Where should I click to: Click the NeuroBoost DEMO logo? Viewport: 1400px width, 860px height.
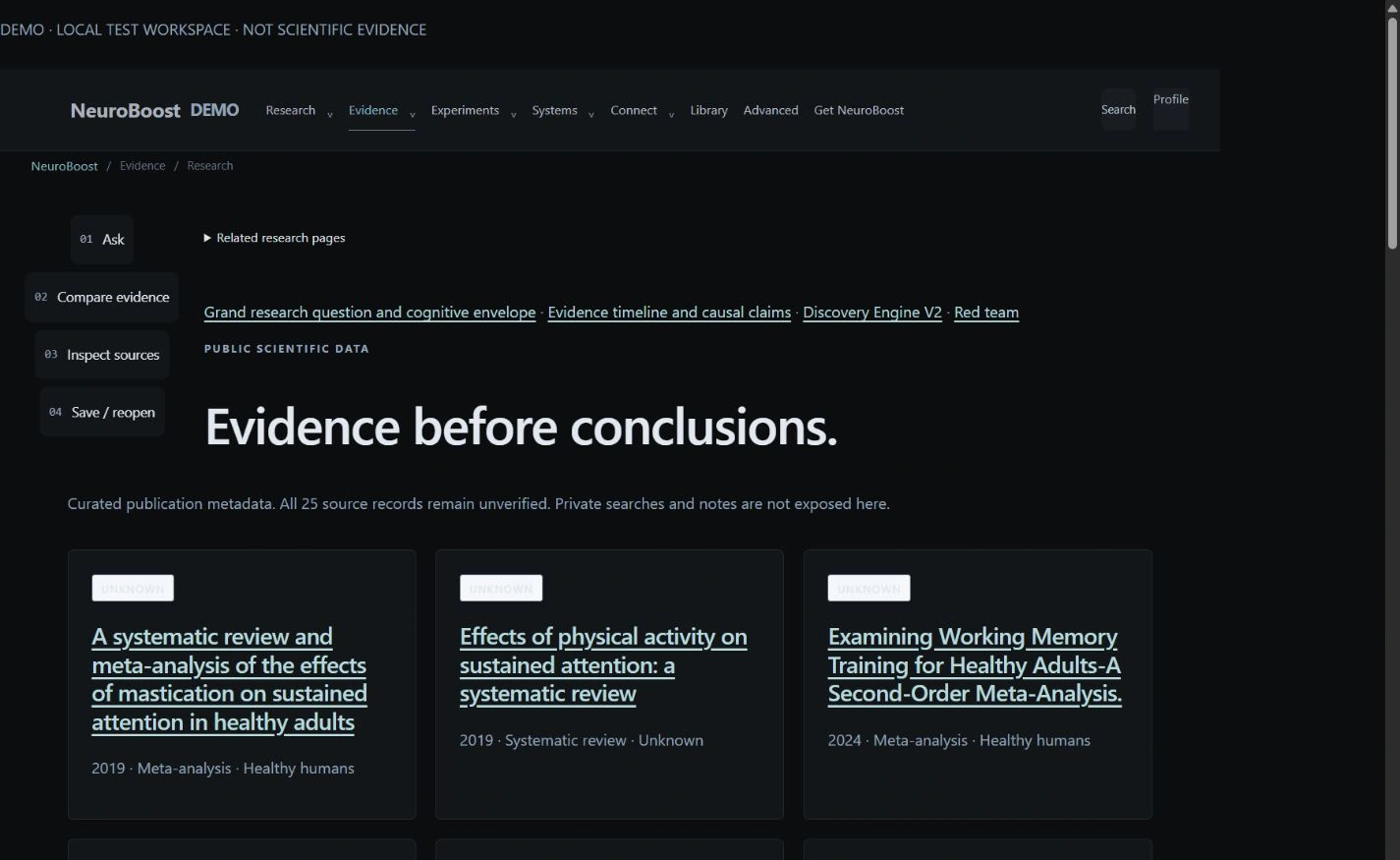(x=154, y=110)
